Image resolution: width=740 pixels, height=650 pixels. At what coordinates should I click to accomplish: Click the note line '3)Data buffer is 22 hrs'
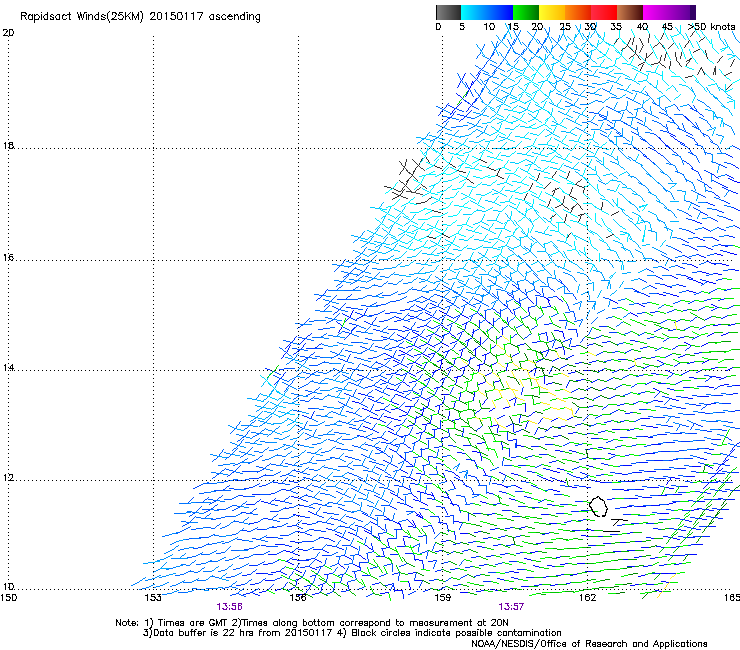click(x=352, y=633)
